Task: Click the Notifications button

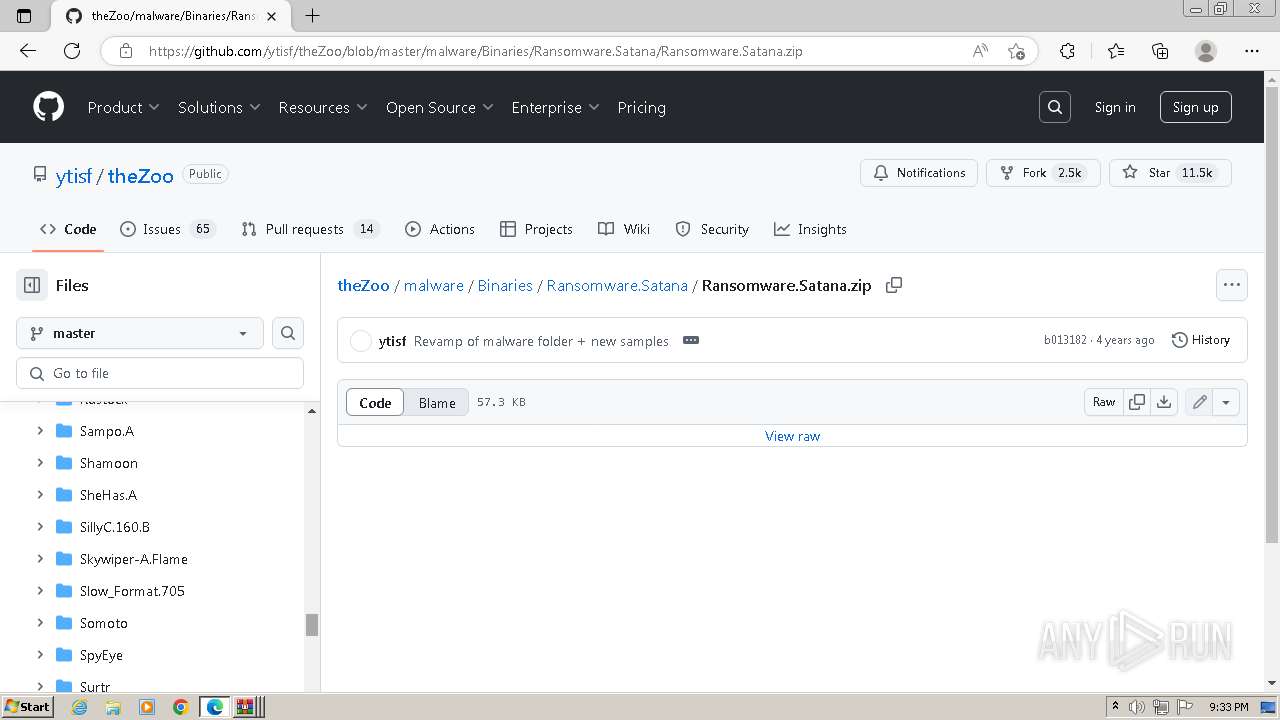Action: point(919,173)
